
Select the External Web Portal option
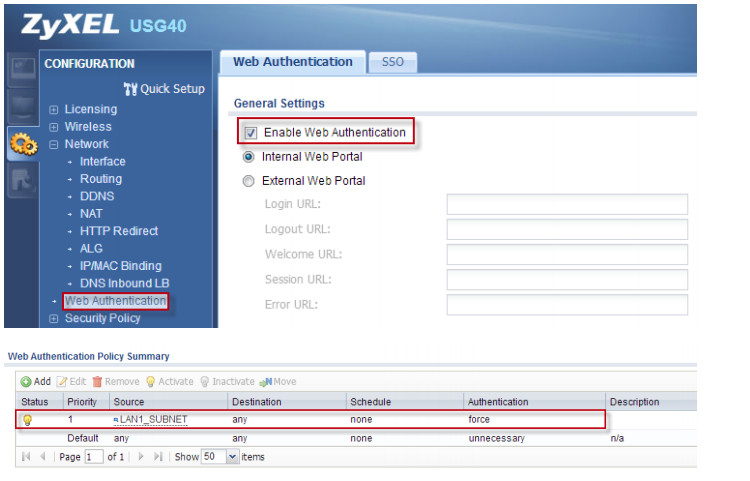click(249, 181)
